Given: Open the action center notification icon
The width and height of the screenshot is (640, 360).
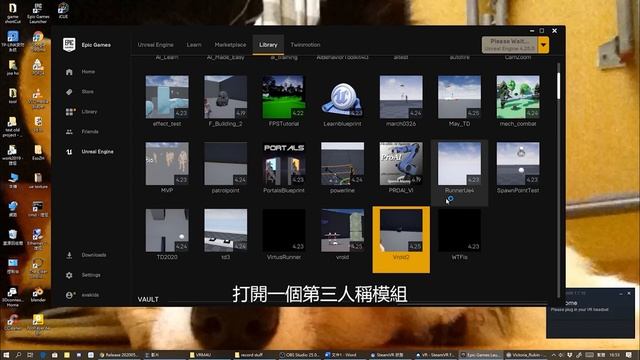Looking at the screenshot, I should pos(629,355).
